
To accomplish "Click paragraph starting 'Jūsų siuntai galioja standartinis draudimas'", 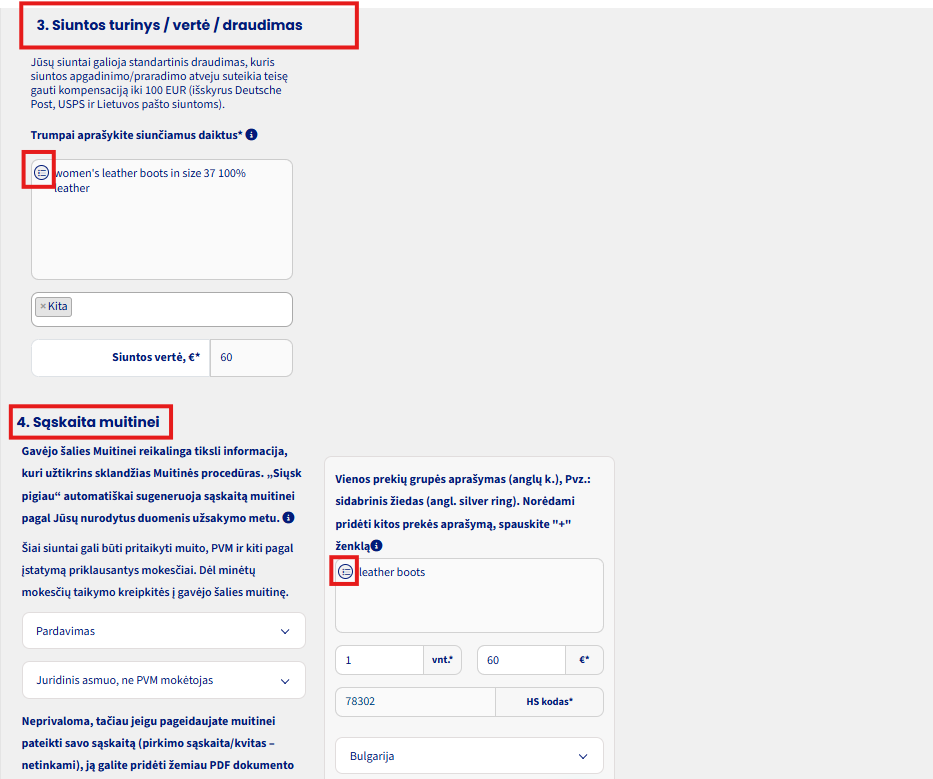I will click(159, 83).
